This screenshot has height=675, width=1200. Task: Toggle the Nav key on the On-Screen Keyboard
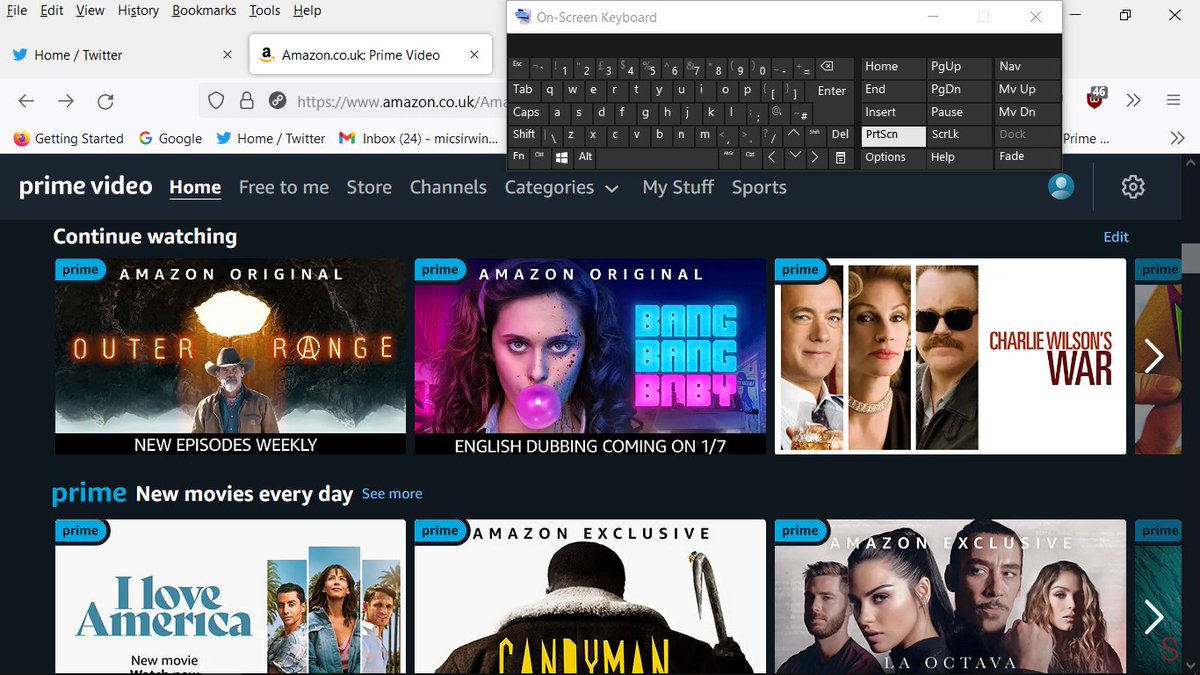click(1027, 67)
